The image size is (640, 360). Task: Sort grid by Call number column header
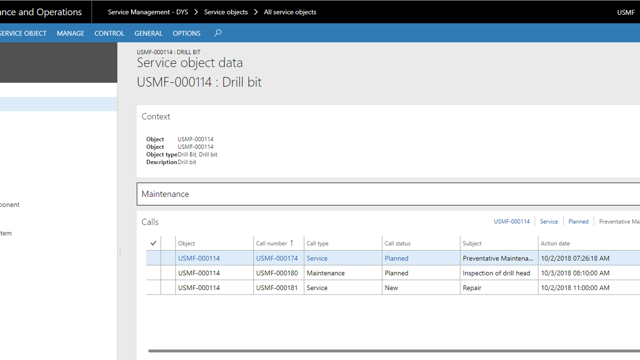click(271, 243)
